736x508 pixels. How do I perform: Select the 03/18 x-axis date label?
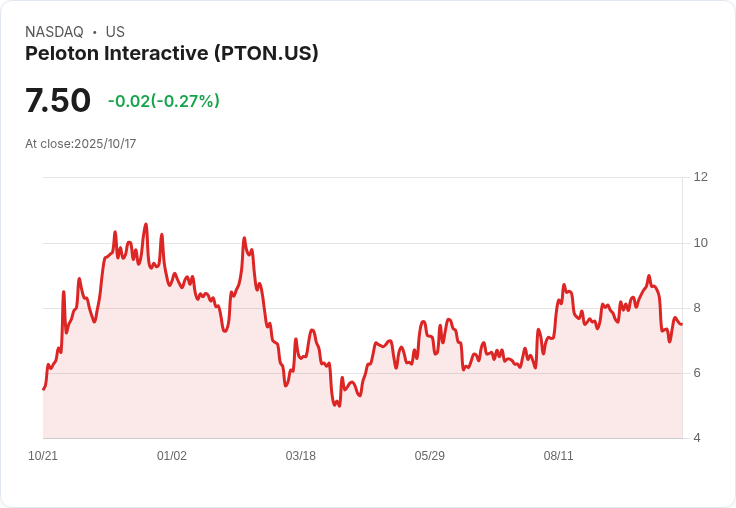pos(300,456)
